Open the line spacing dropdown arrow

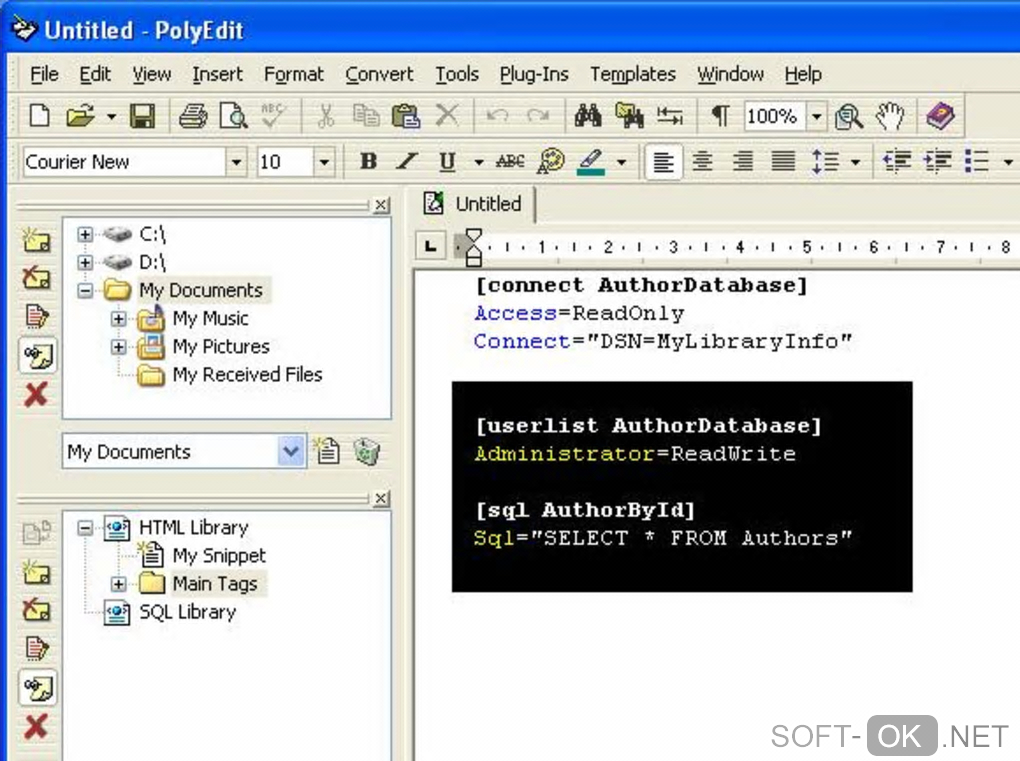[x=855, y=162]
